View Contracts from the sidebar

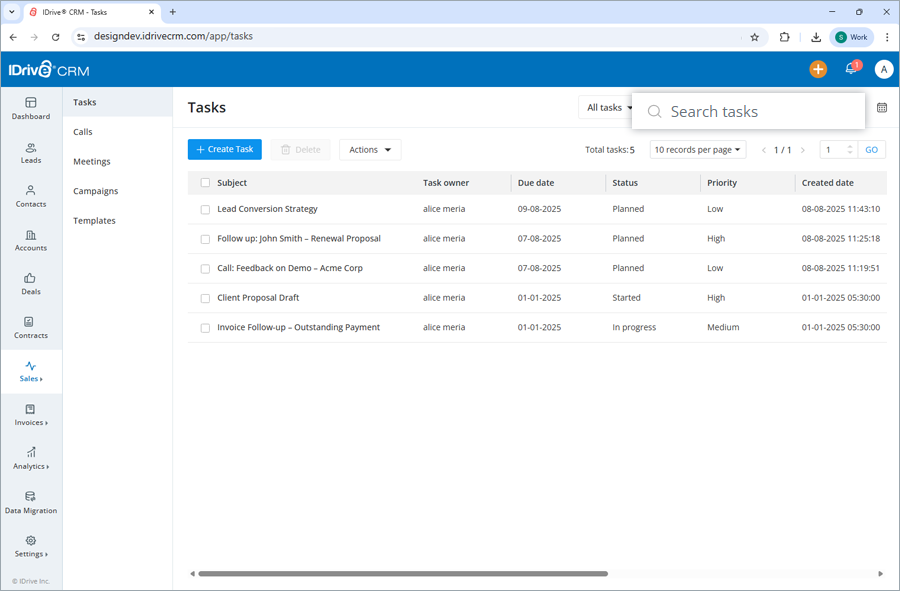(x=31, y=328)
